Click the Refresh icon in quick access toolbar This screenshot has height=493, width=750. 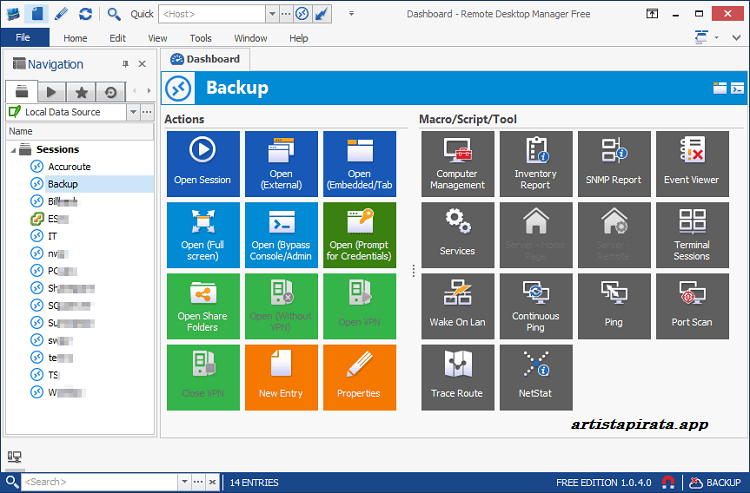85,14
